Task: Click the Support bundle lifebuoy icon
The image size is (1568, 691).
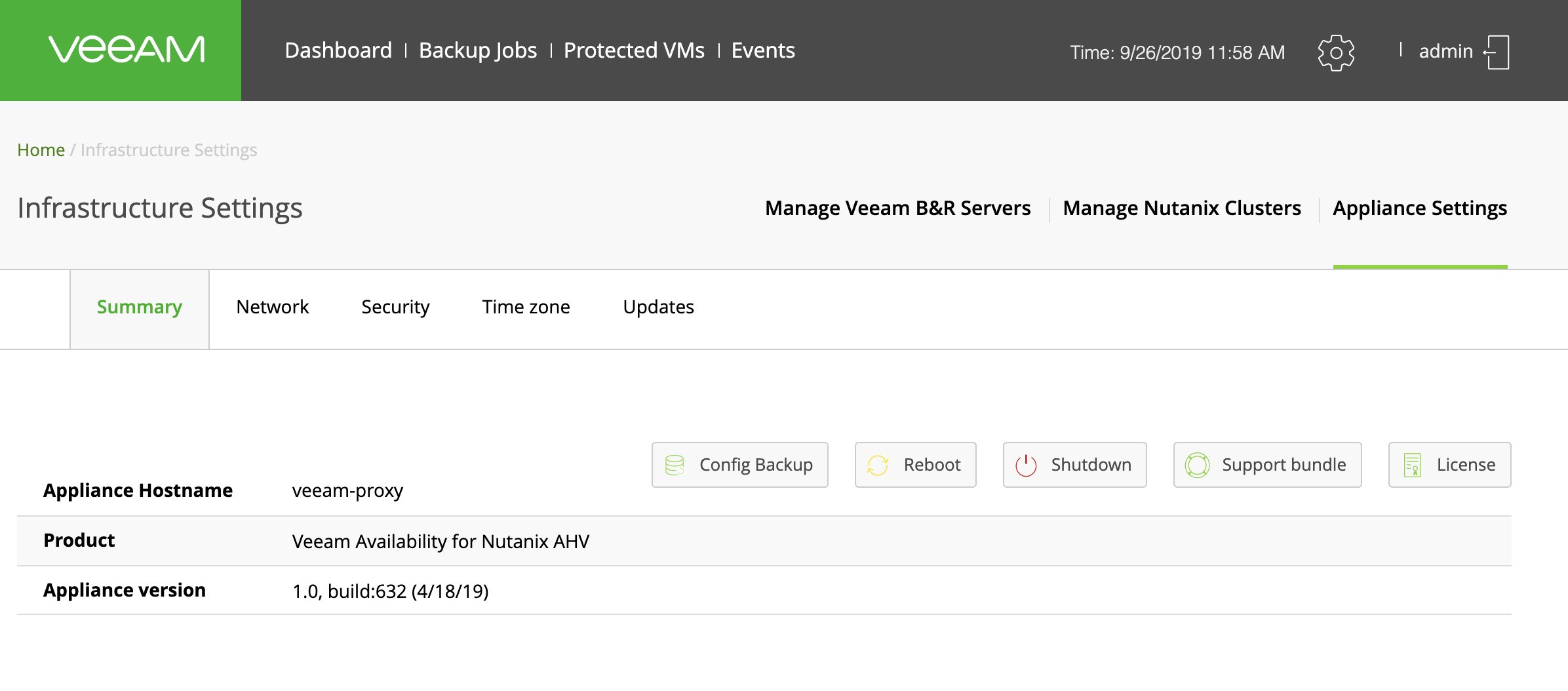Action: pyautogui.click(x=1197, y=465)
